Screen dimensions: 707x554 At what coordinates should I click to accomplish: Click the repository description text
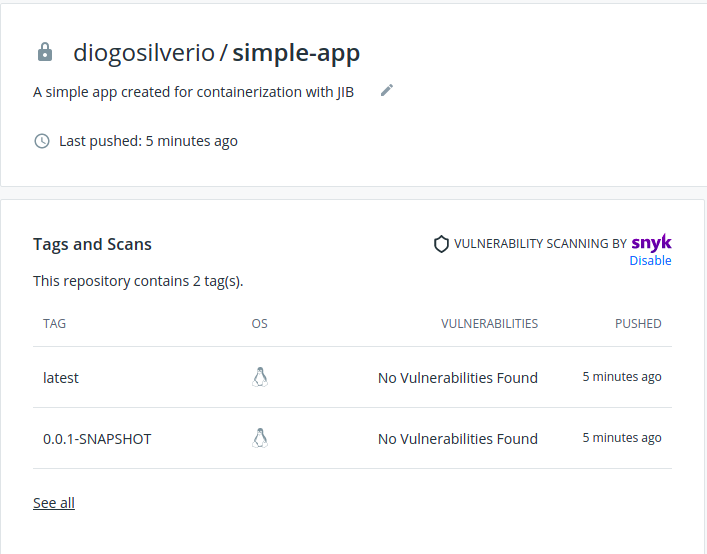point(193,92)
